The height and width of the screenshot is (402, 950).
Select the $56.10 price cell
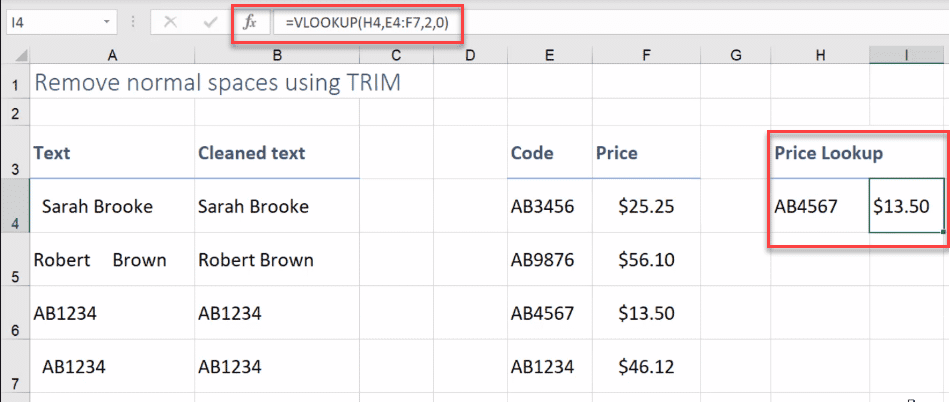click(646, 260)
